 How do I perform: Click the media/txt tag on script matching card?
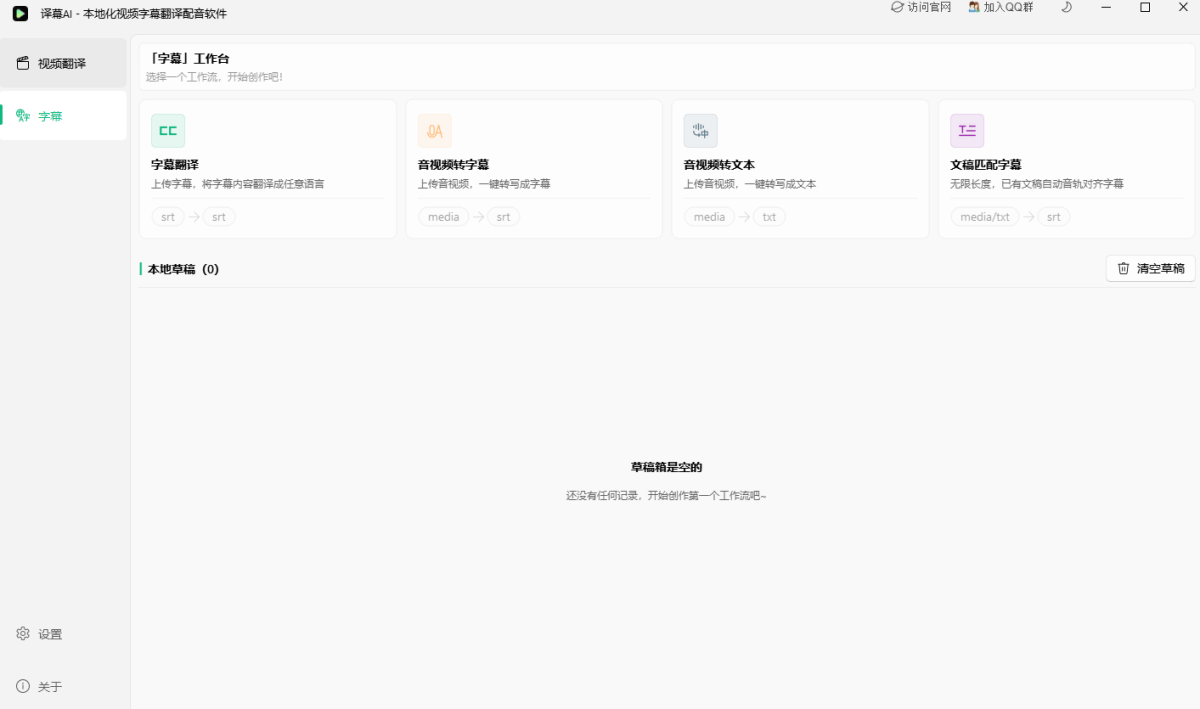[985, 217]
